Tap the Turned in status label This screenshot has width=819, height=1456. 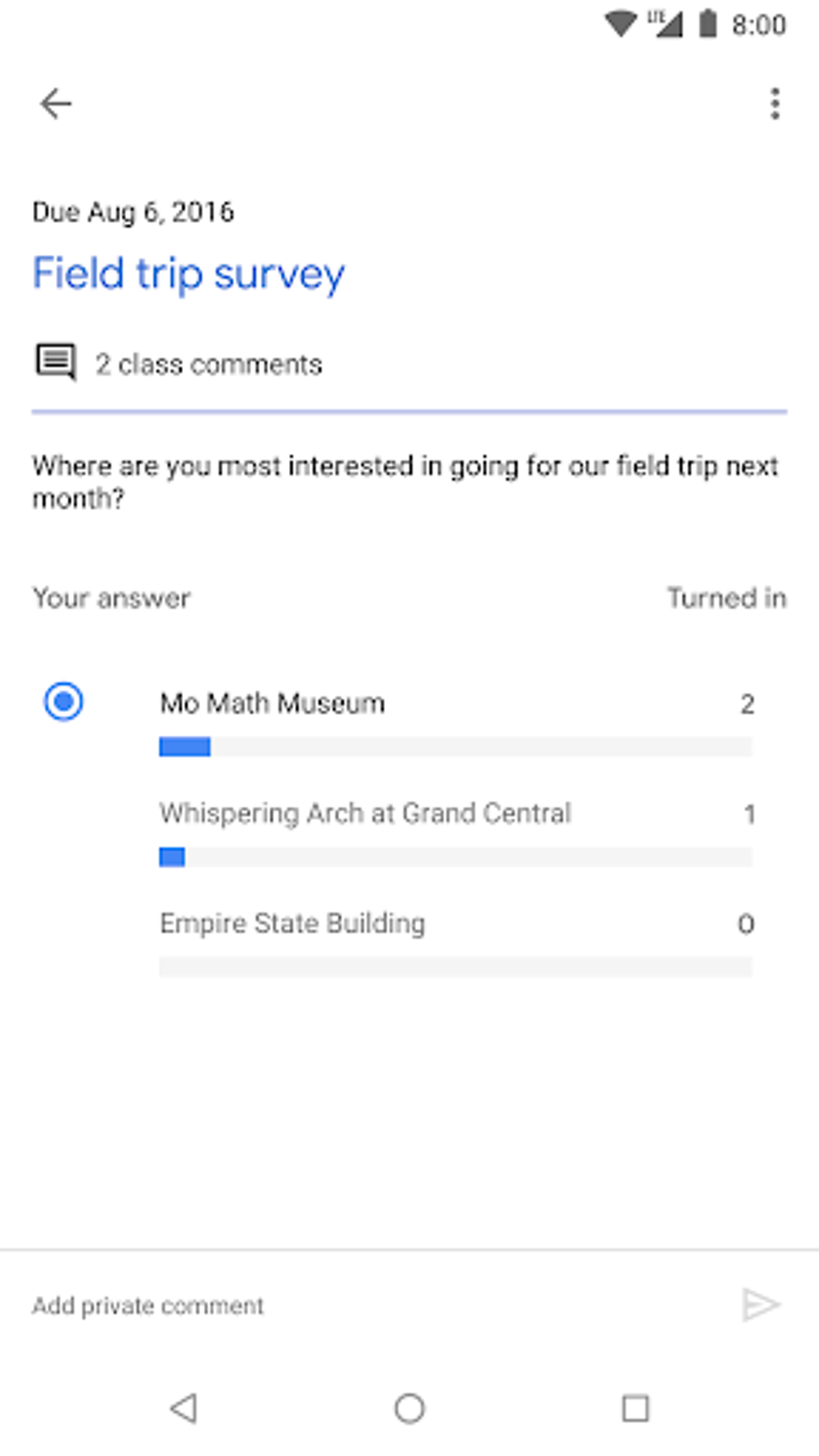coord(726,598)
